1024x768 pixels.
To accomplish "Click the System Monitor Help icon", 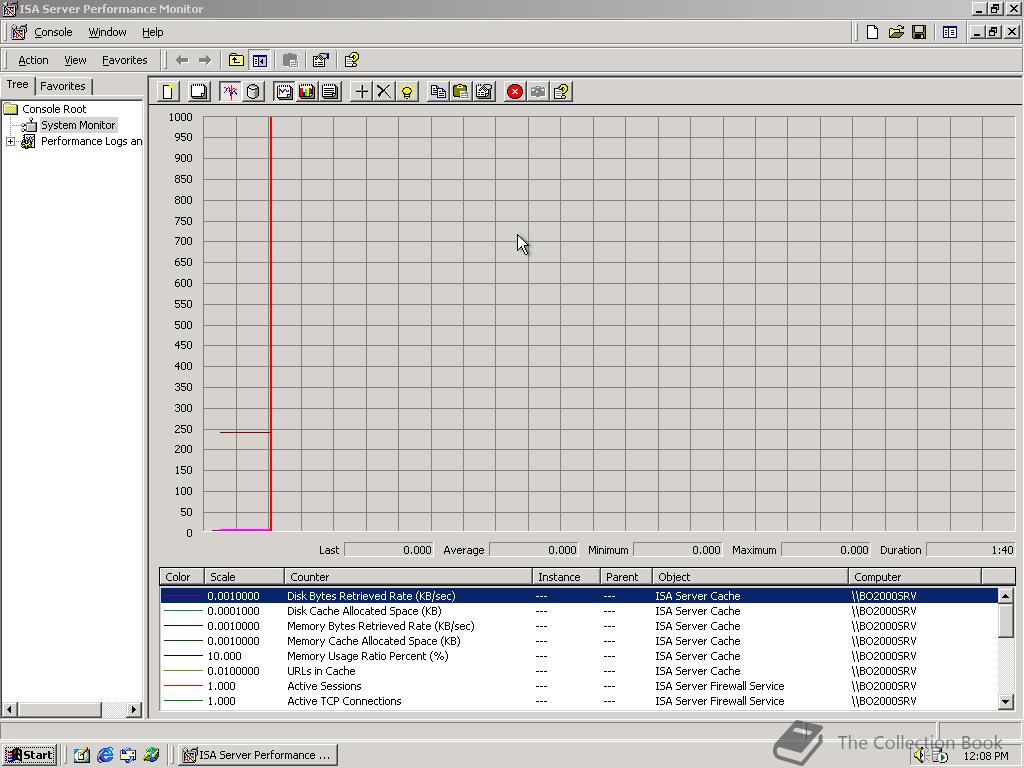I will pos(561,91).
